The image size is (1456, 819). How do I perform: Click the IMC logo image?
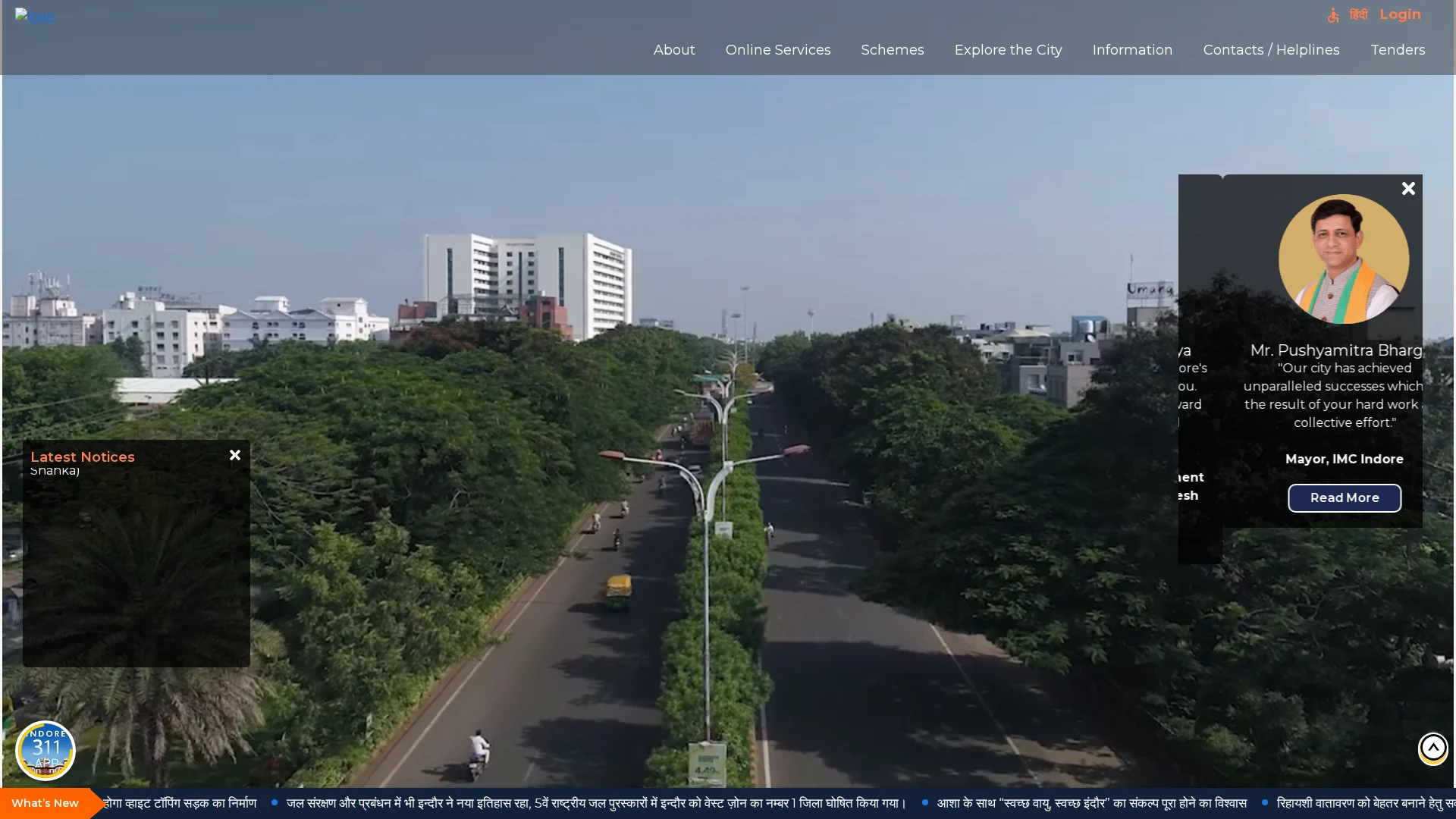pyautogui.click(x=35, y=16)
